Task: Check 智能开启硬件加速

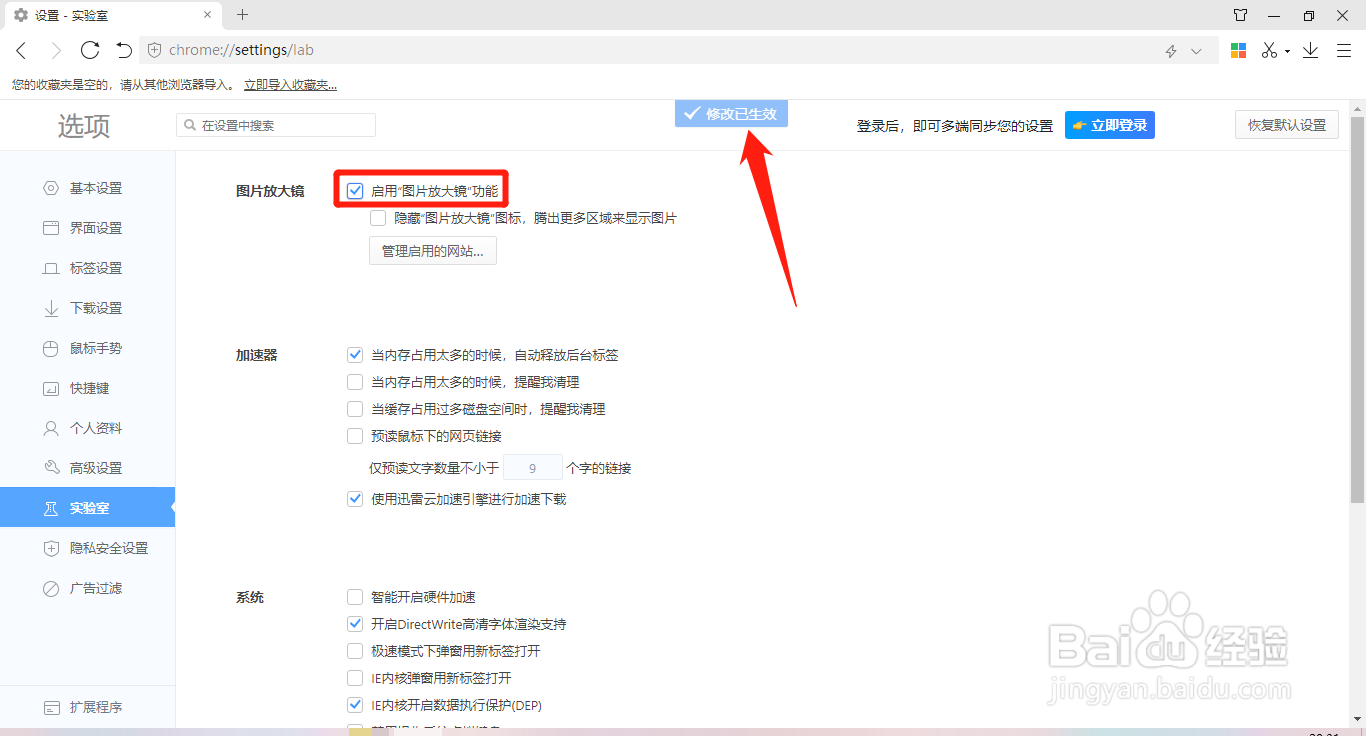Action: [x=355, y=596]
